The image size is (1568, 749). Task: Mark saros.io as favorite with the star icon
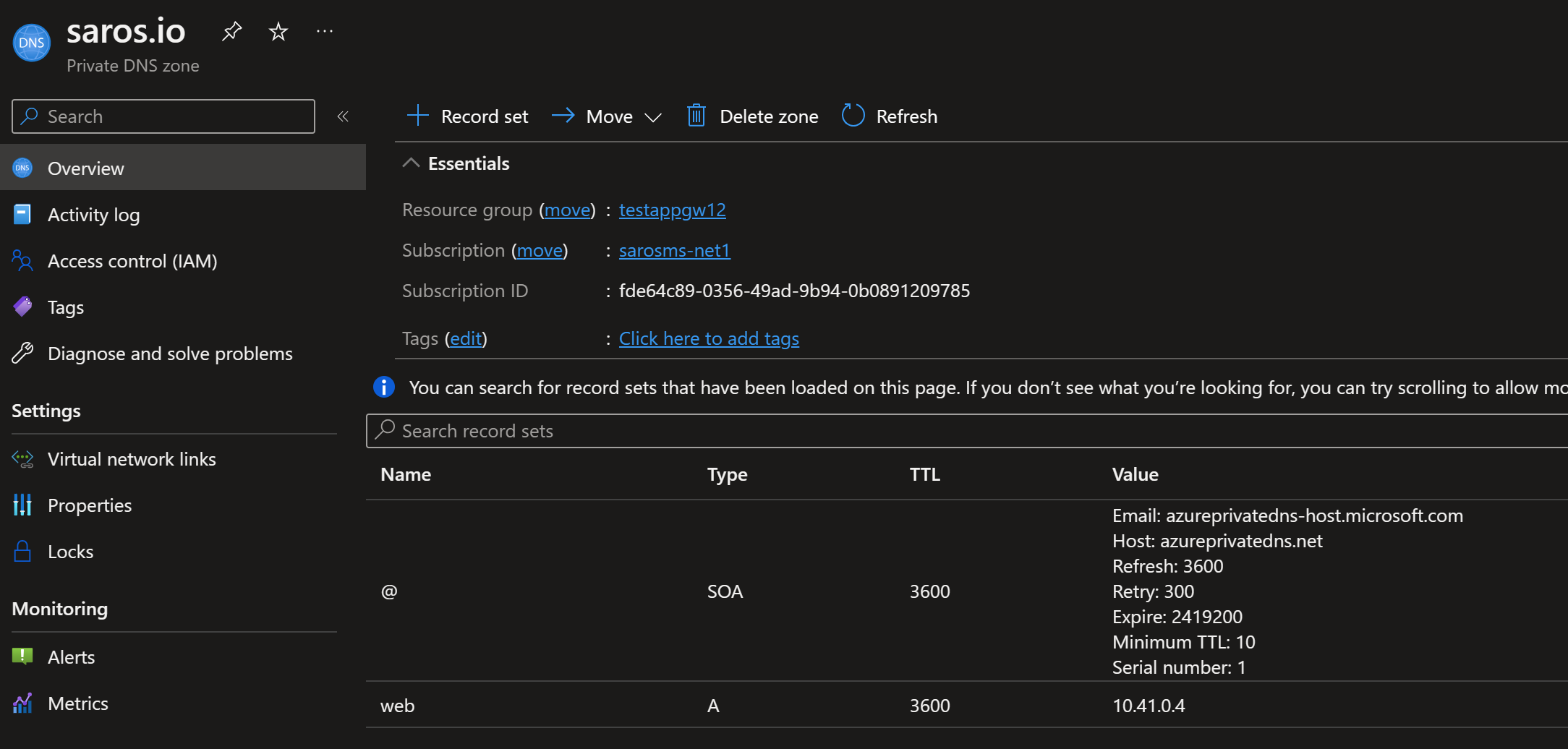[x=278, y=31]
